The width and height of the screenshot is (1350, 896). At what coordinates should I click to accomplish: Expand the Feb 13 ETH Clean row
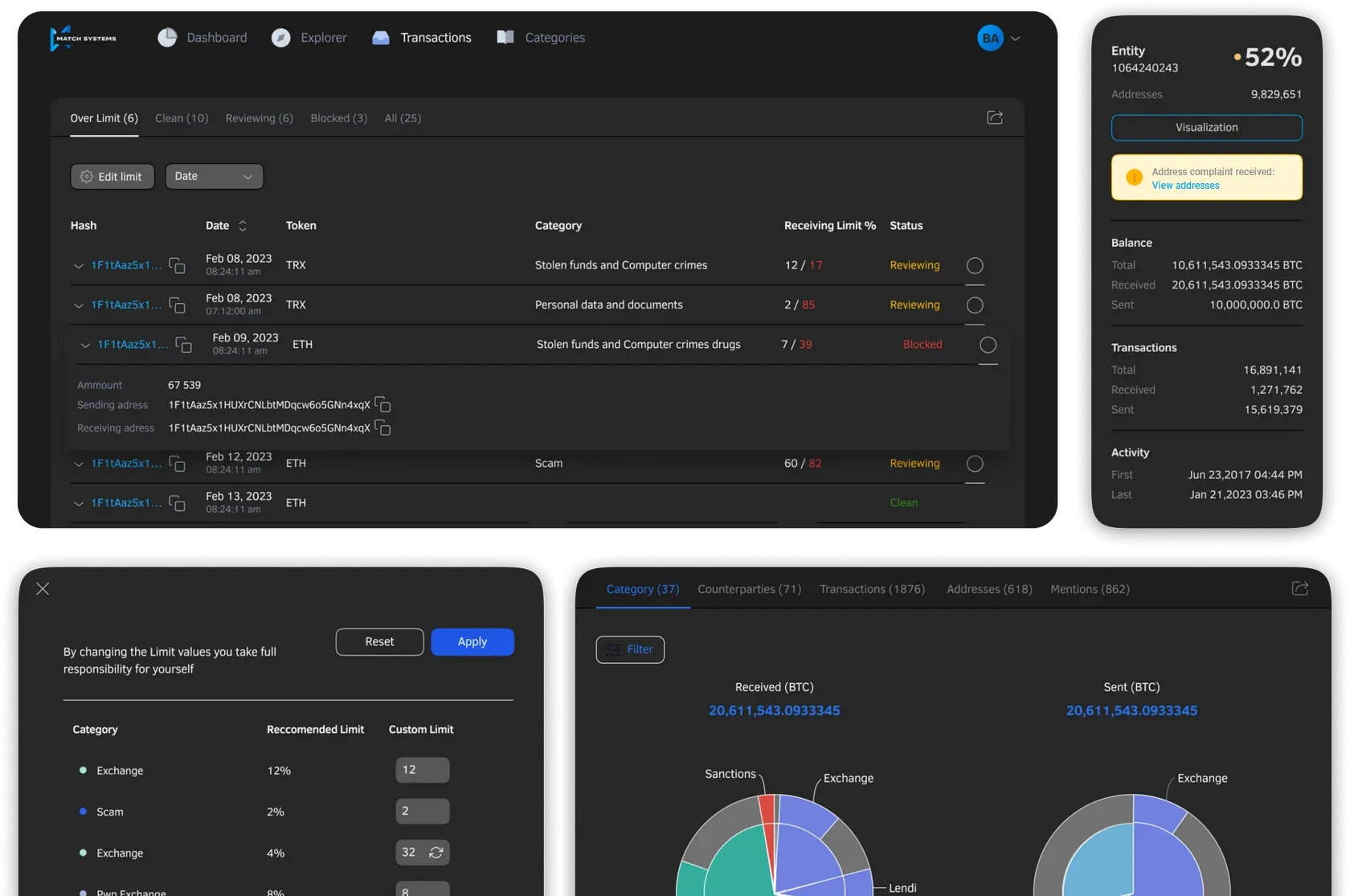click(79, 504)
